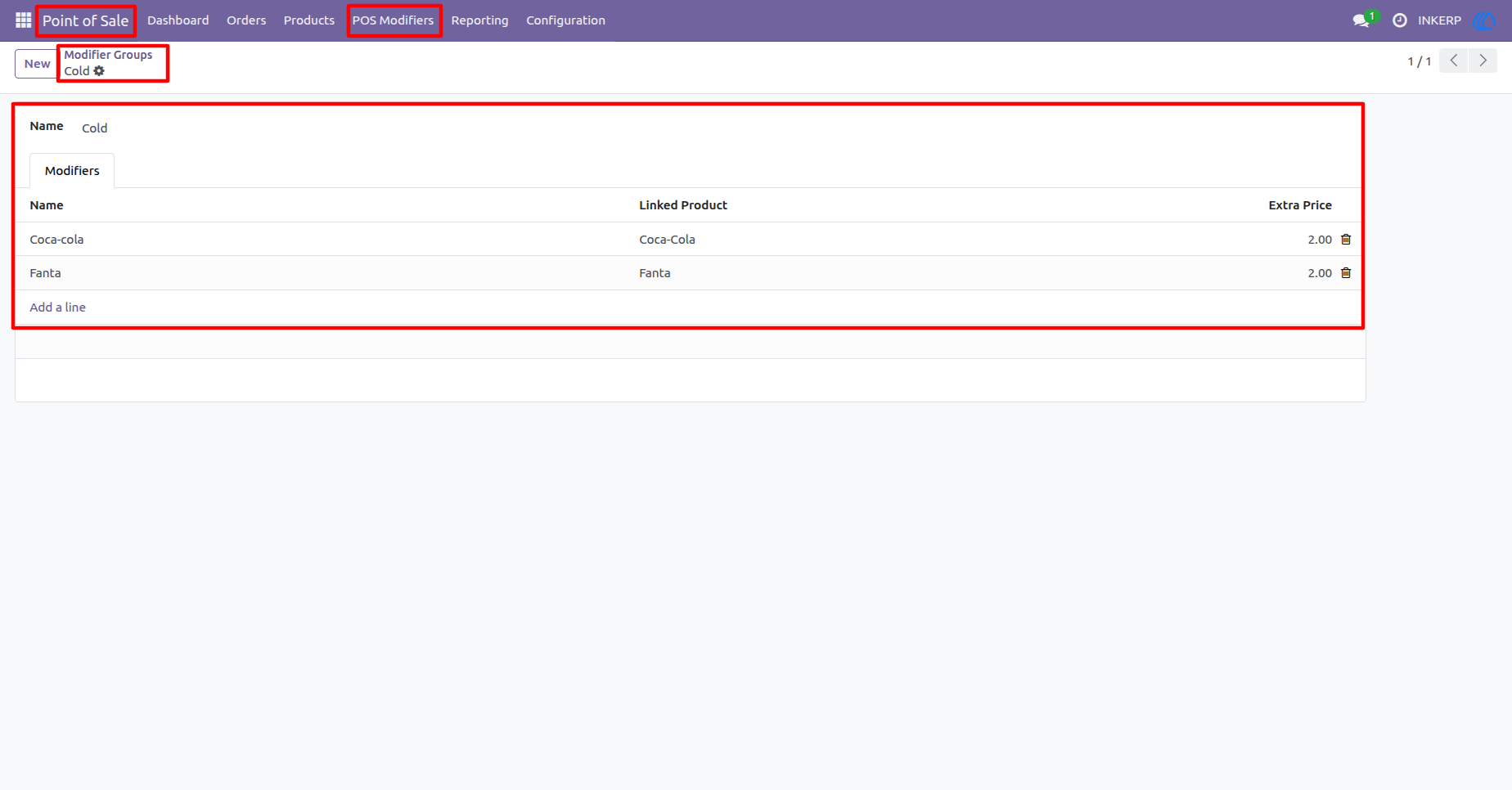The width and height of the screenshot is (1512, 790).
Task: Click the New button
Action: click(37, 64)
